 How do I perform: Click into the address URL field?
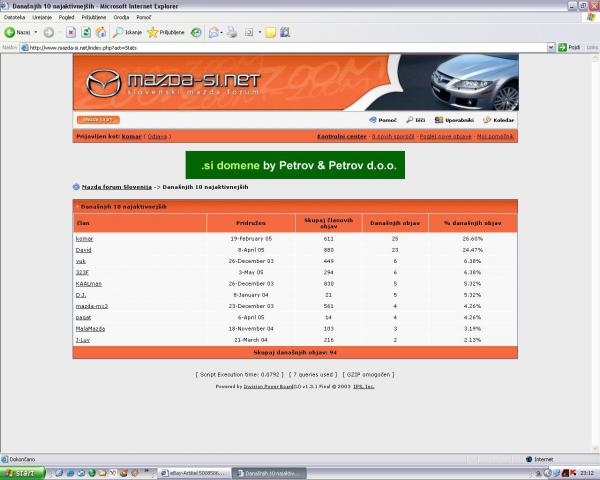pyautogui.click(x=280, y=47)
